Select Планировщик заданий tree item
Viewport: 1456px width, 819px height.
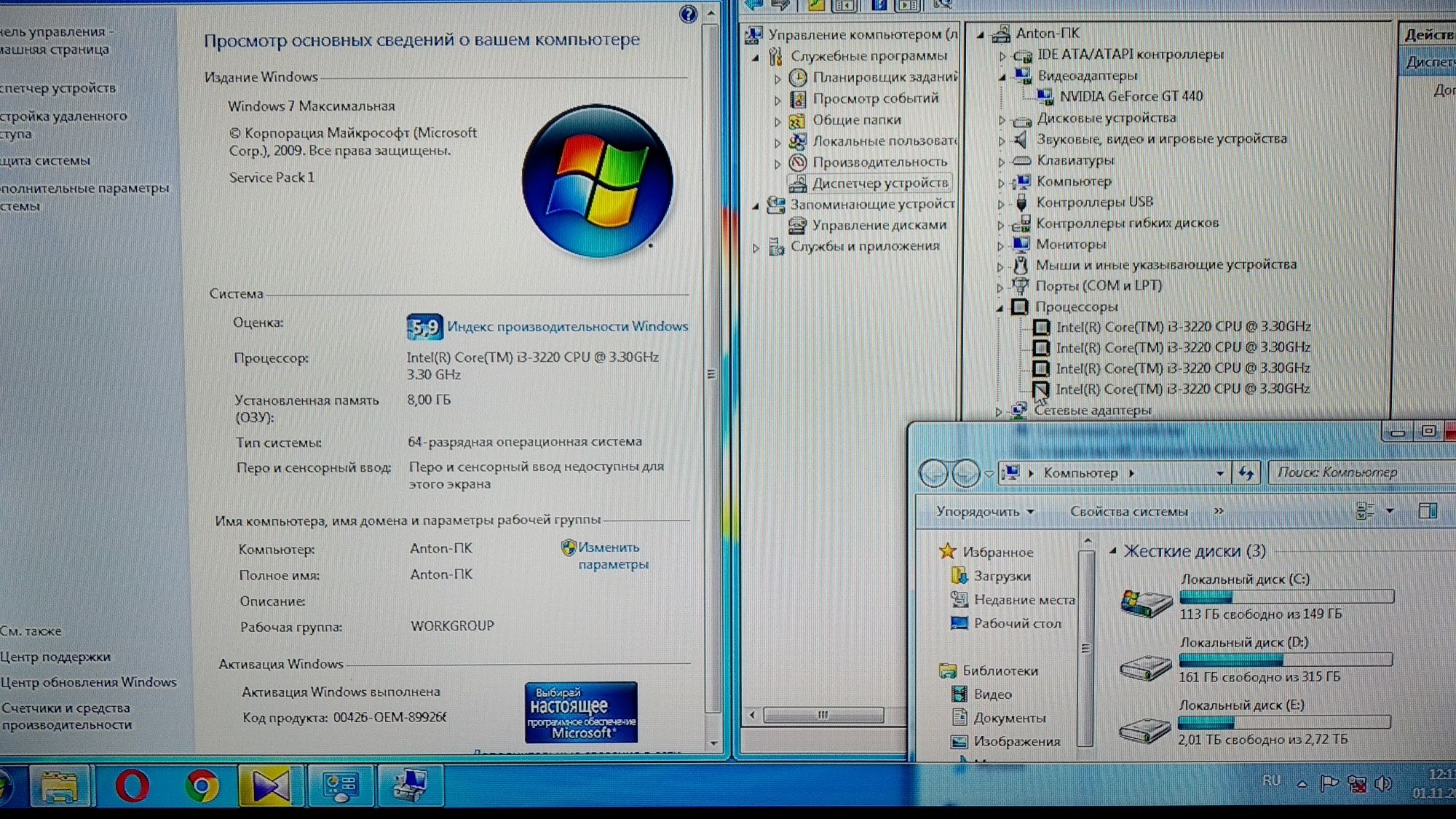[x=885, y=76]
